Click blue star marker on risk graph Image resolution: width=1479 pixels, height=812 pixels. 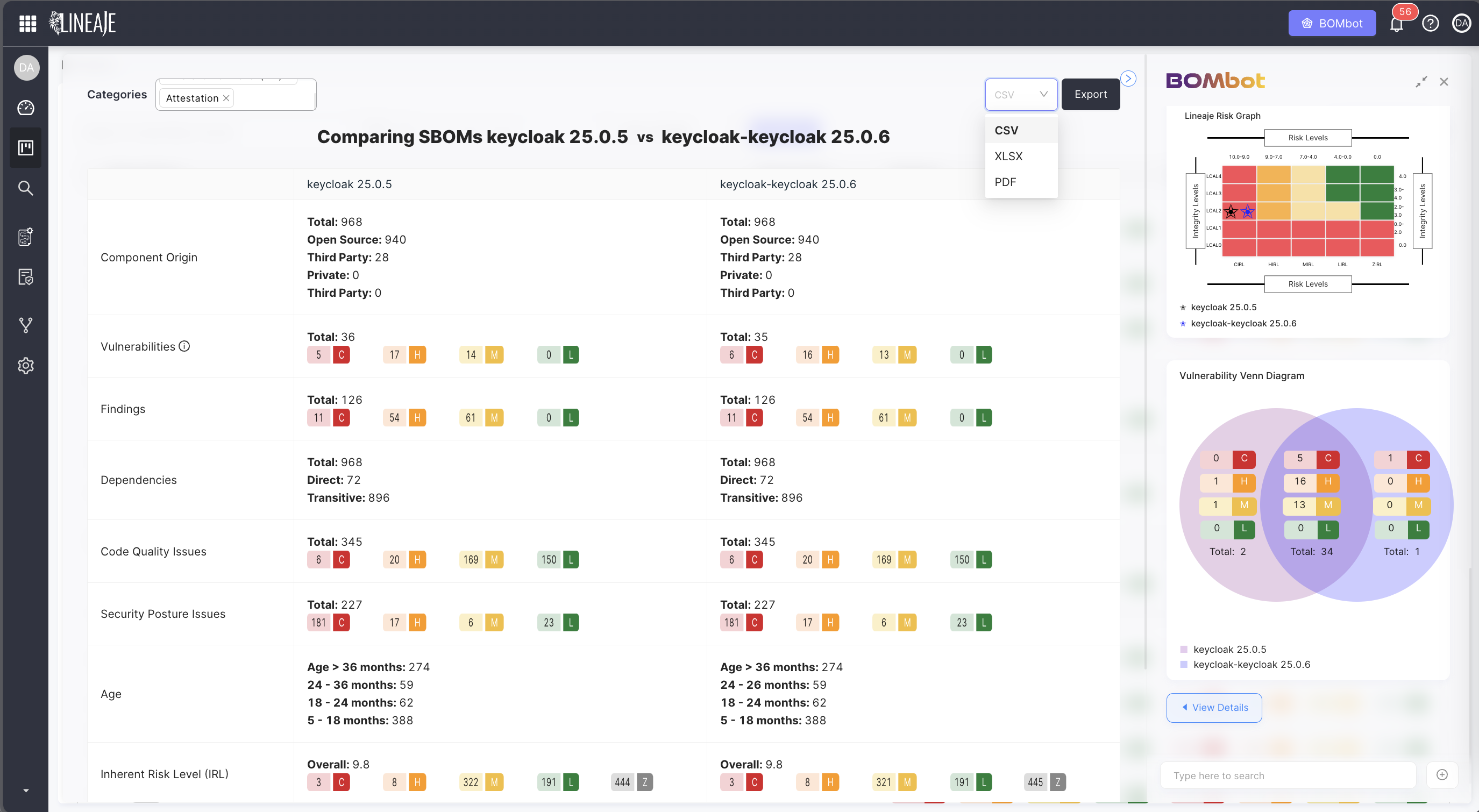click(1248, 212)
